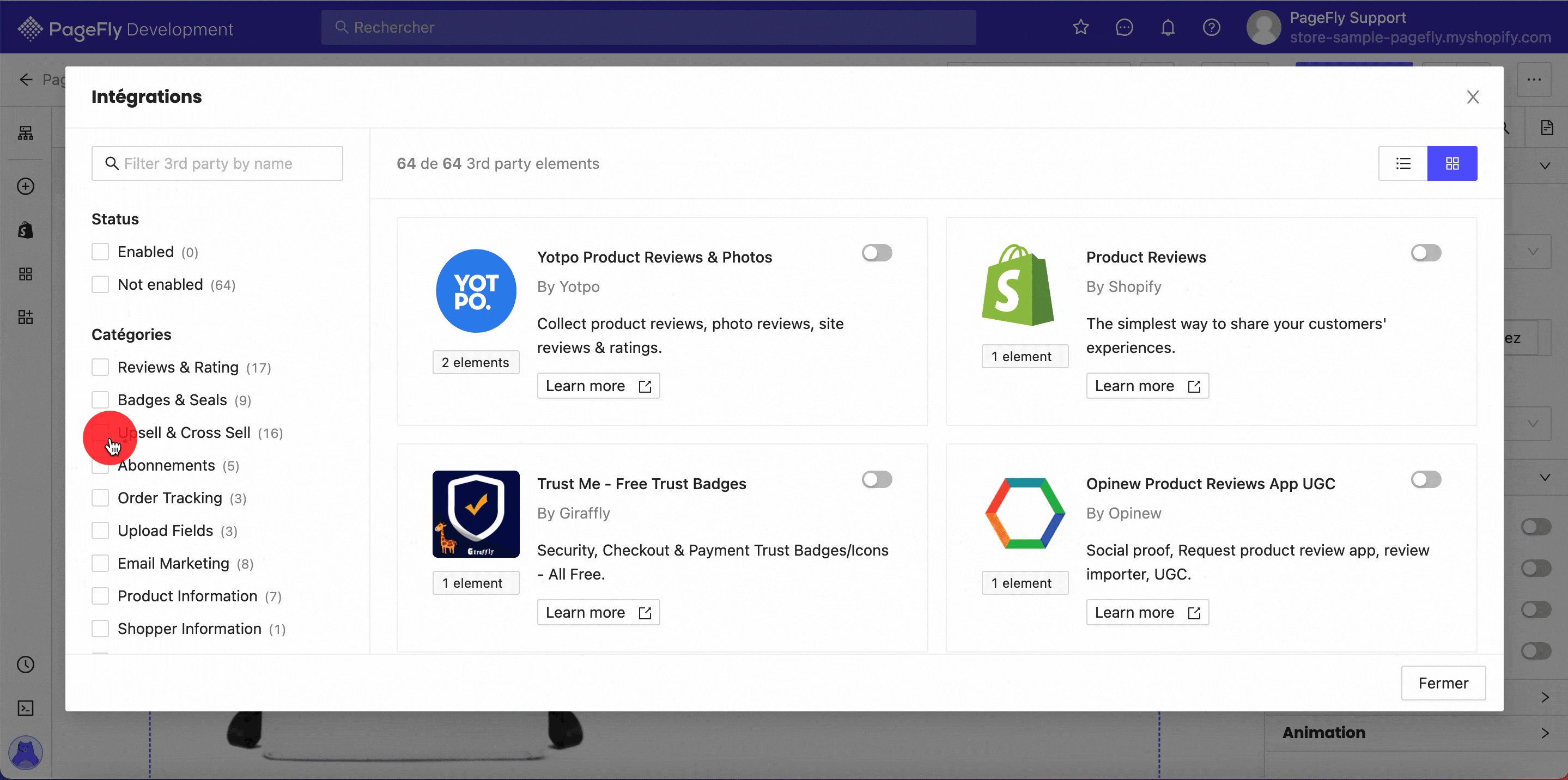
Task: Focus the Rechercher search bar
Action: 648,27
